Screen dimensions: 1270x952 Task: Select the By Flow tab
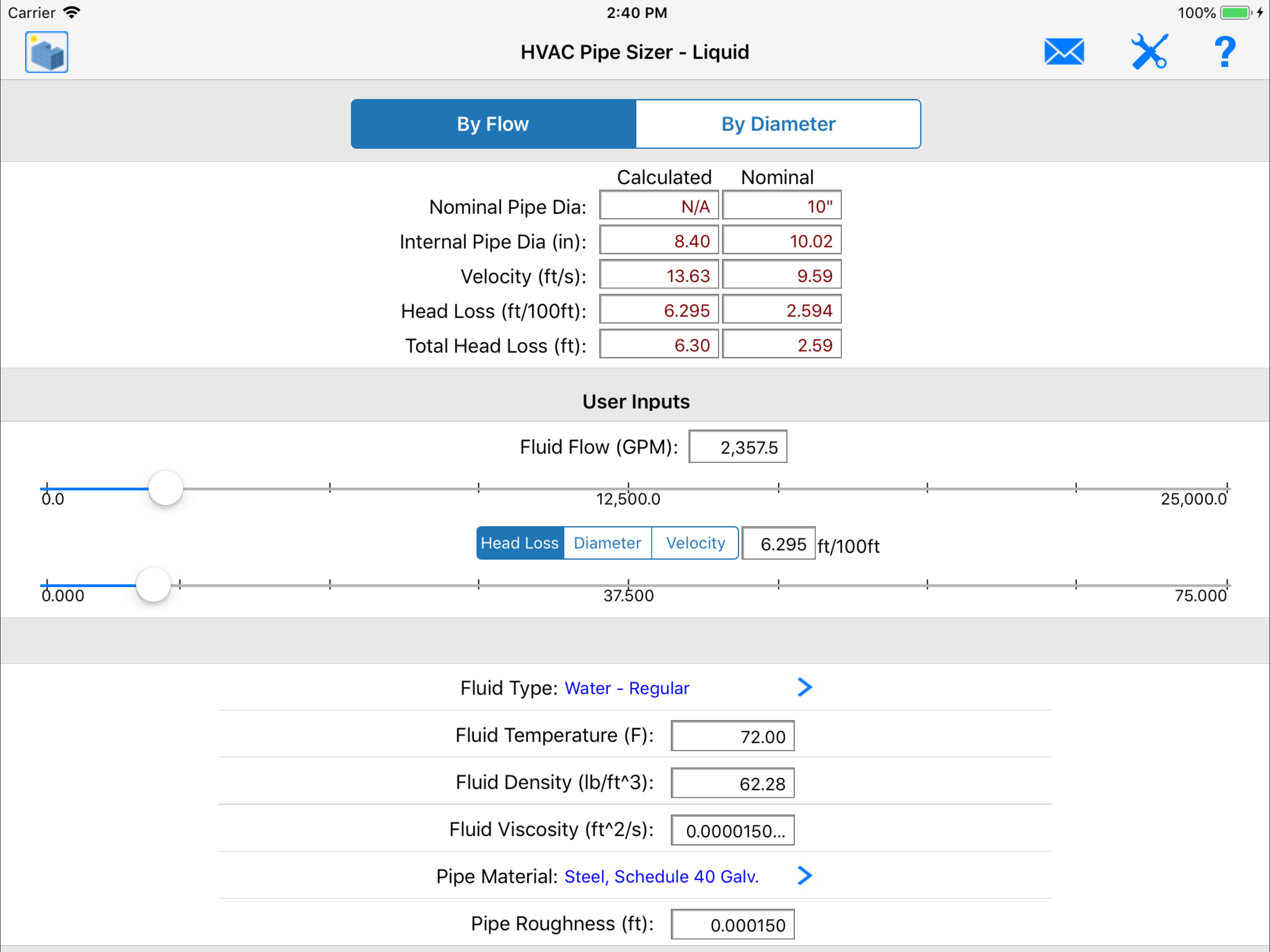pyautogui.click(x=493, y=124)
